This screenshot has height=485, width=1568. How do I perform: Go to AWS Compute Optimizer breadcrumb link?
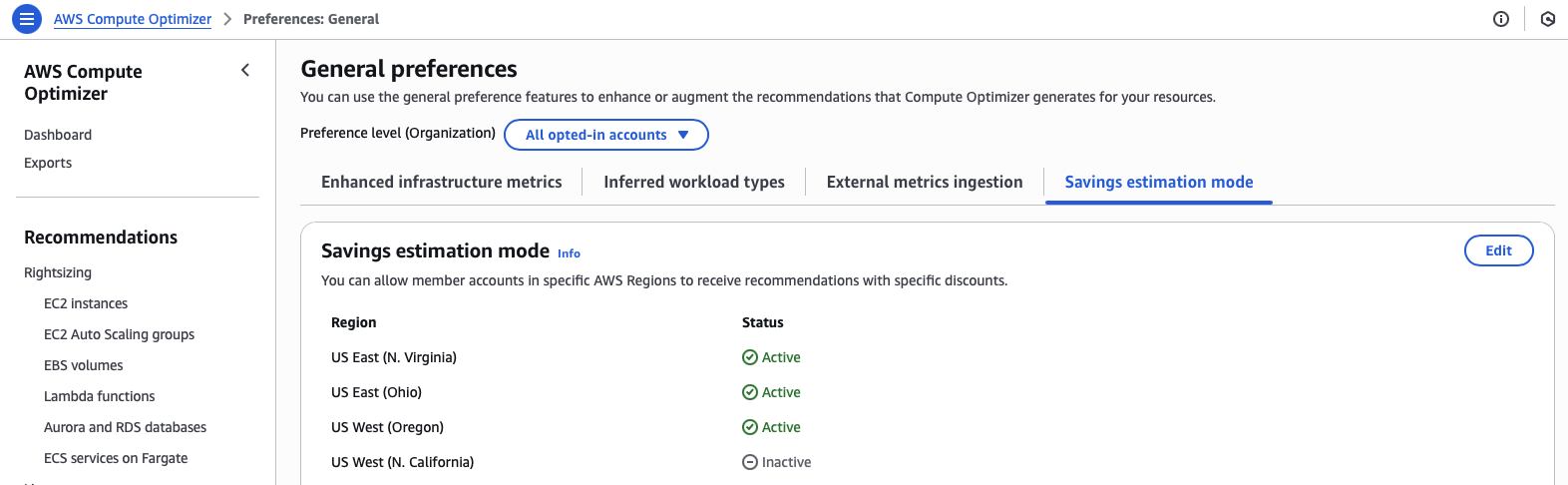(x=133, y=19)
